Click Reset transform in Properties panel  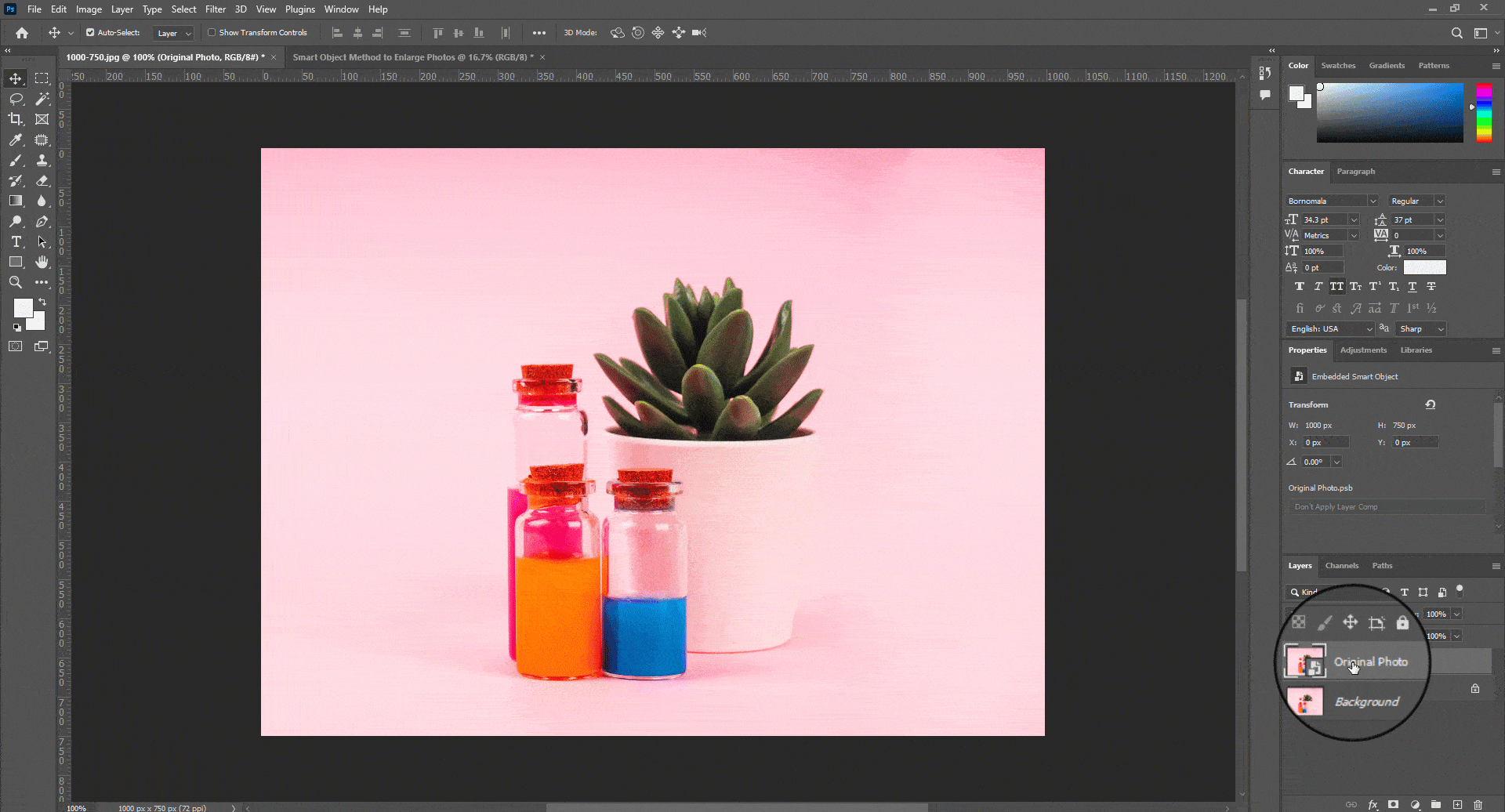pyautogui.click(x=1431, y=404)
